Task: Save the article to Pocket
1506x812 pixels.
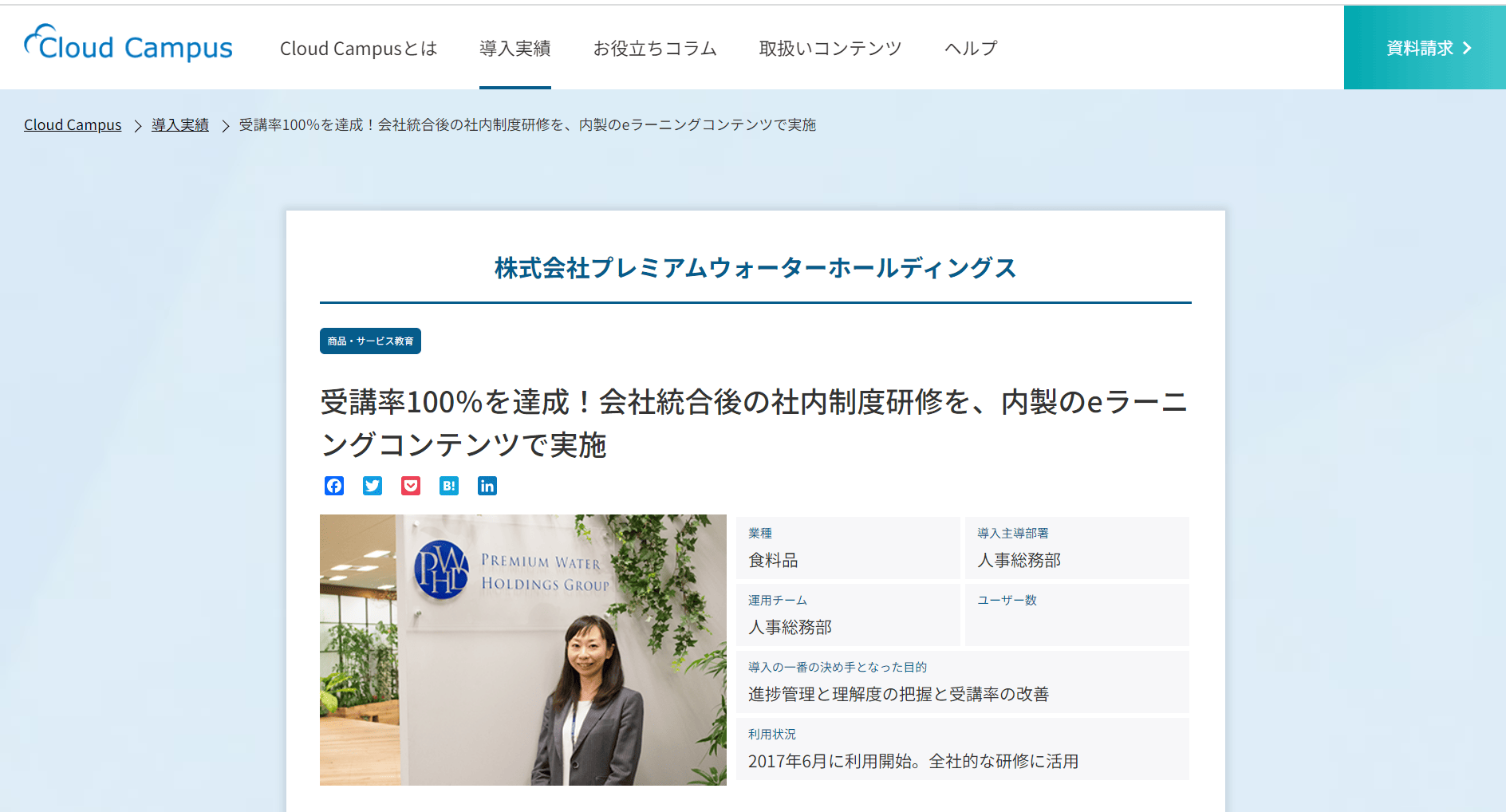Action: tap(411, 486)
